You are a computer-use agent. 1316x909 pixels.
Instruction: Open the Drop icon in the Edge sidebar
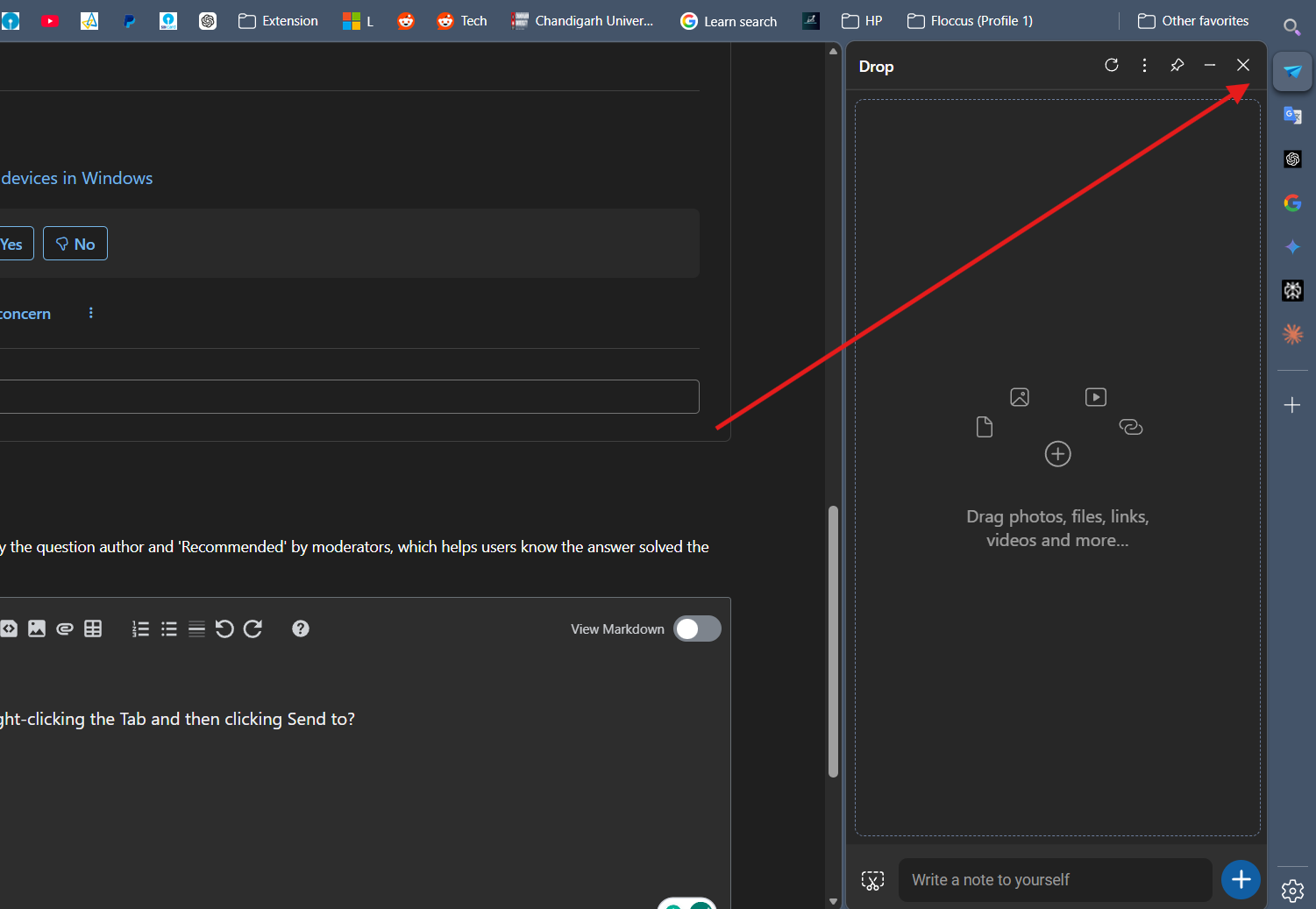(1292, 71)
